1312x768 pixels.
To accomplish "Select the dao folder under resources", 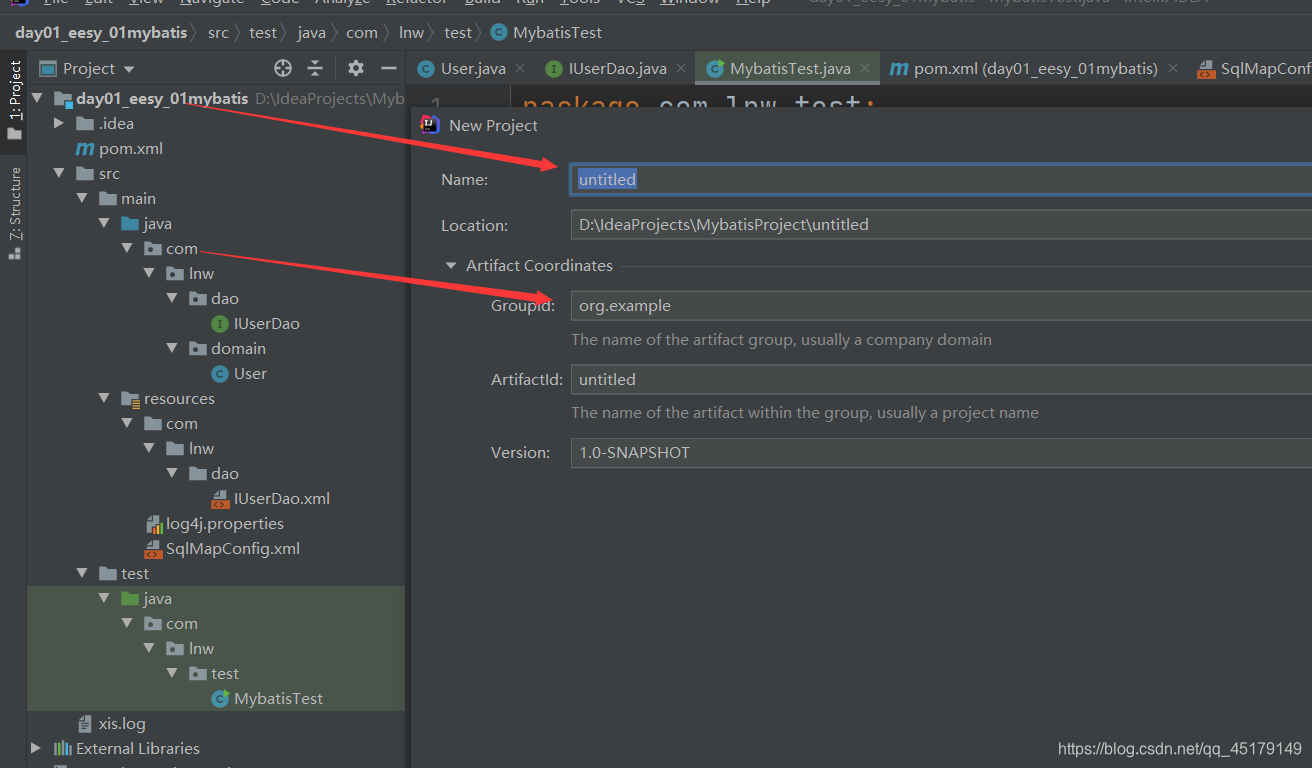I will point(225,473).
